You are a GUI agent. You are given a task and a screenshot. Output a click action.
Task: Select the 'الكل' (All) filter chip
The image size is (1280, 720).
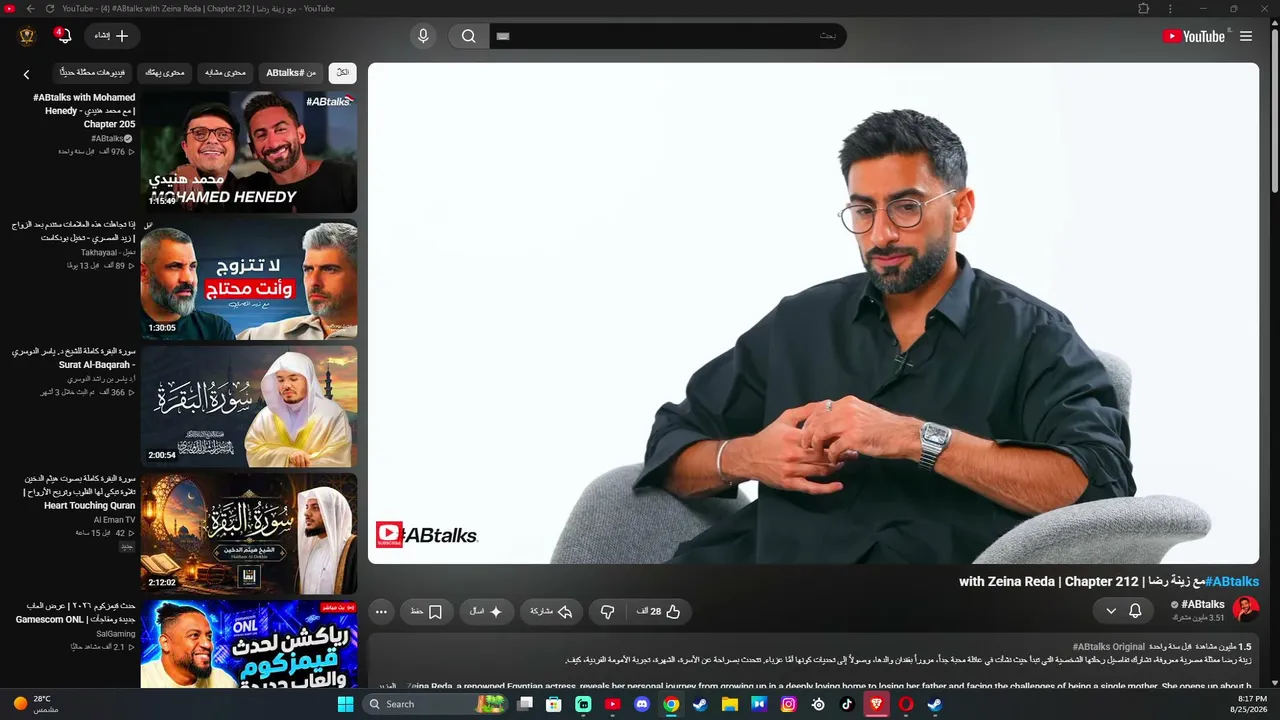pyautogui.click(x=342, y=73)
